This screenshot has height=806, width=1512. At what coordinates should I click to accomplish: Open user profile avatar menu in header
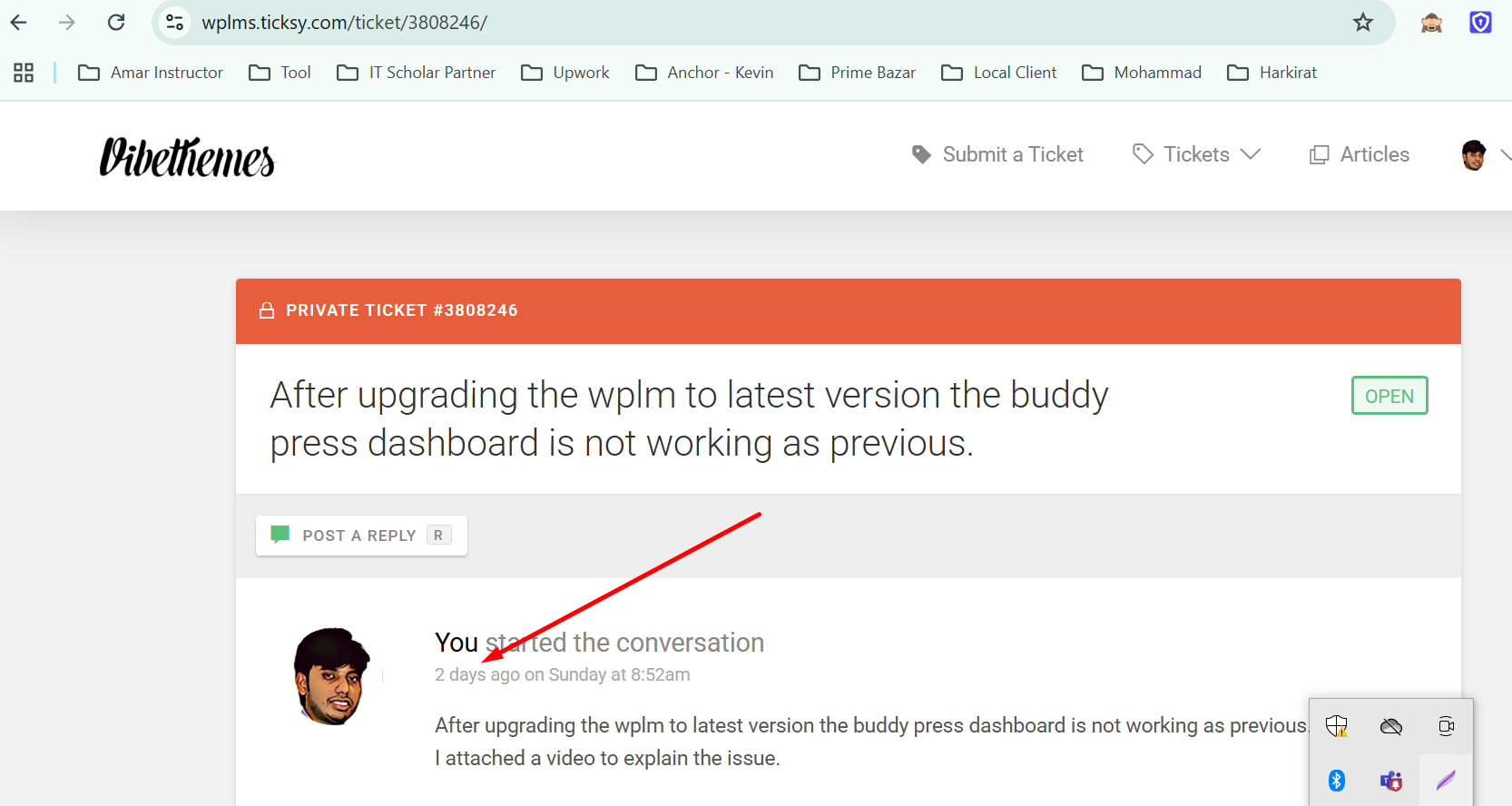click(1474, 155)
